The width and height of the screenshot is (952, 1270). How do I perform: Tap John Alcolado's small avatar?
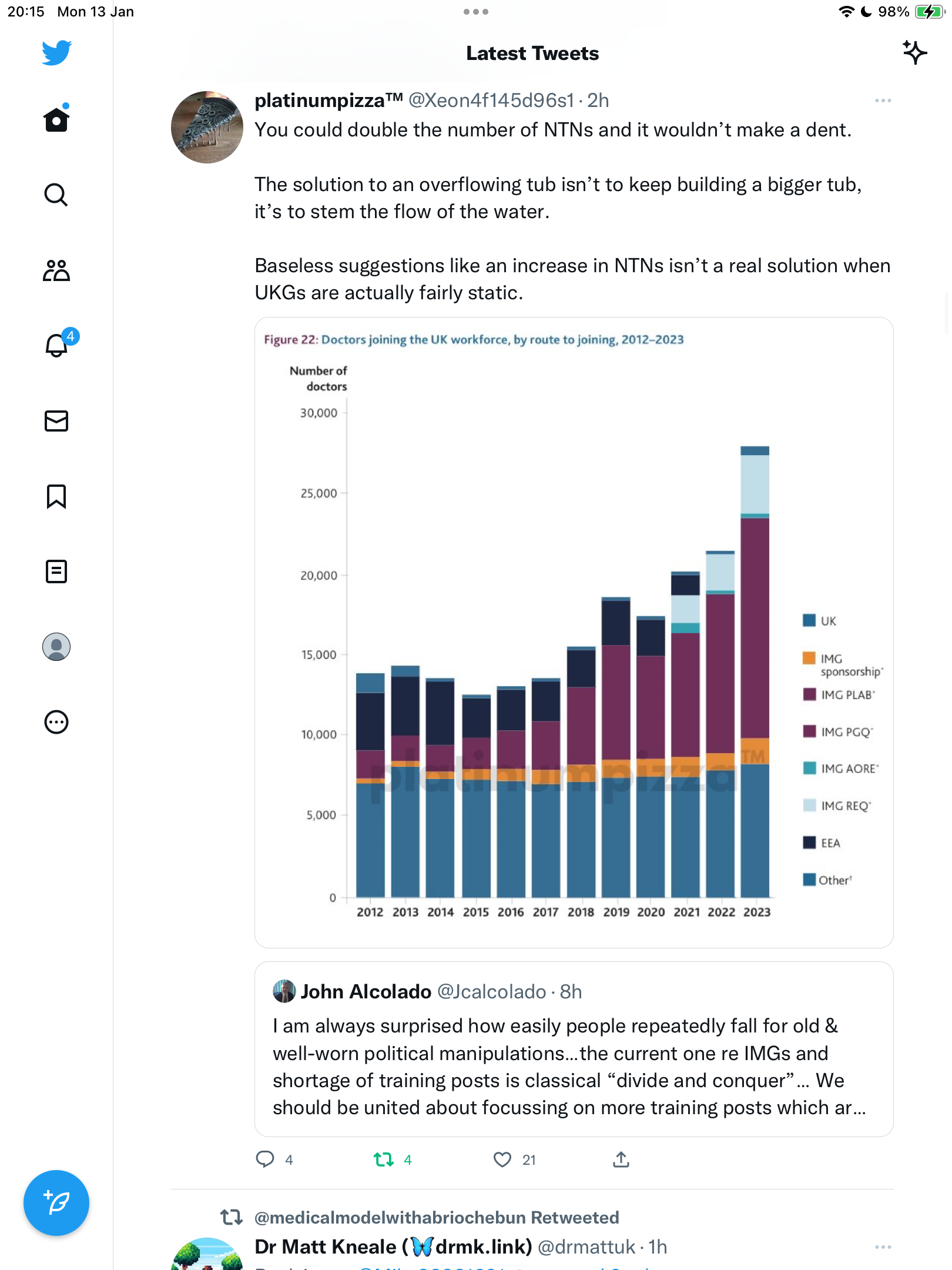(x=284, y=991)
